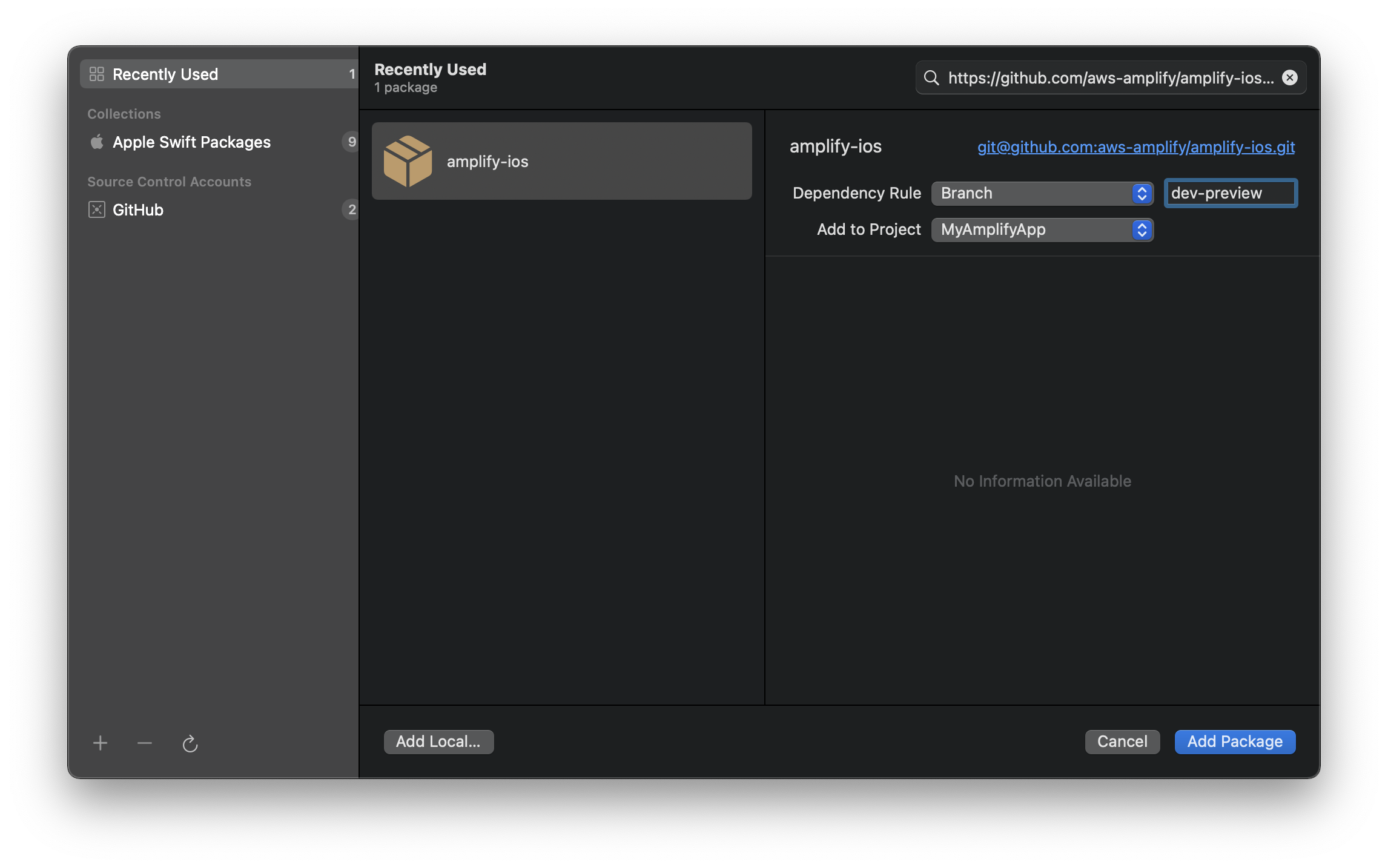1388x868 pixels.
Task: Click the No Information Available text
Action: [x=1042, y=481]
